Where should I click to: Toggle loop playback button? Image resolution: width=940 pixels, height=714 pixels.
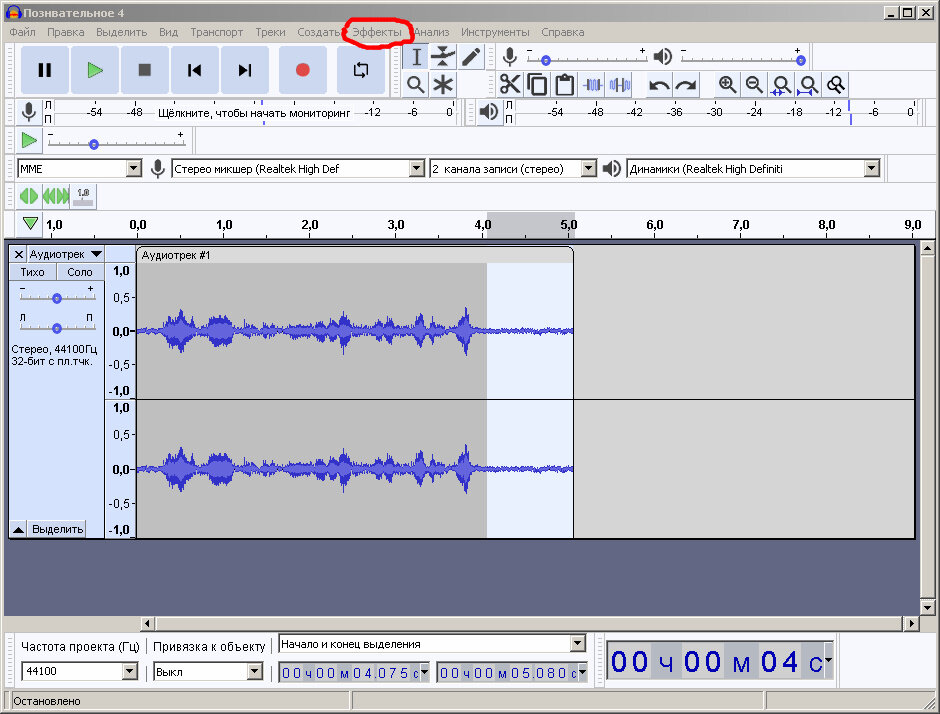point(361,70)
